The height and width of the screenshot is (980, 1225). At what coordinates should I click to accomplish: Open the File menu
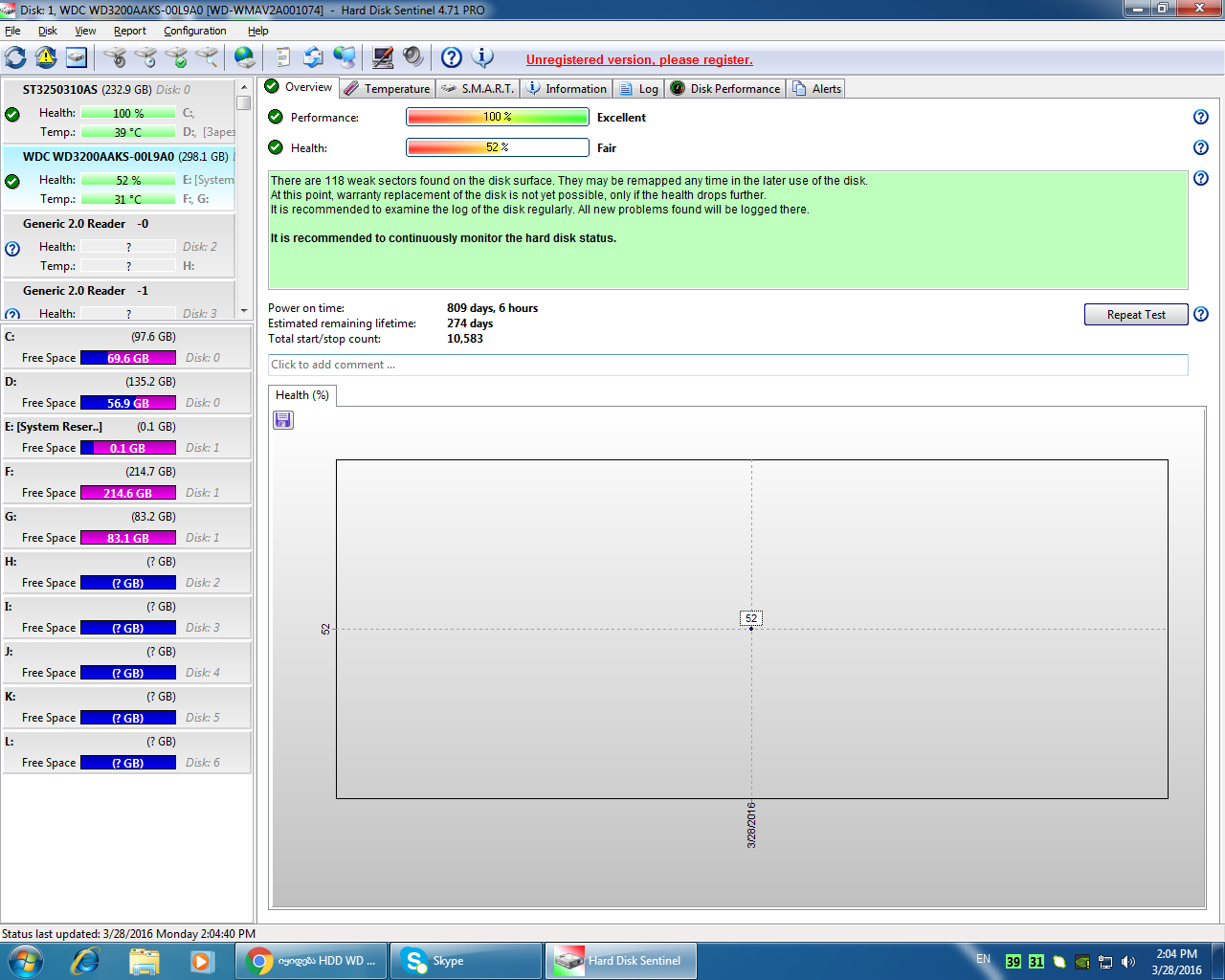tap(12, 31)
